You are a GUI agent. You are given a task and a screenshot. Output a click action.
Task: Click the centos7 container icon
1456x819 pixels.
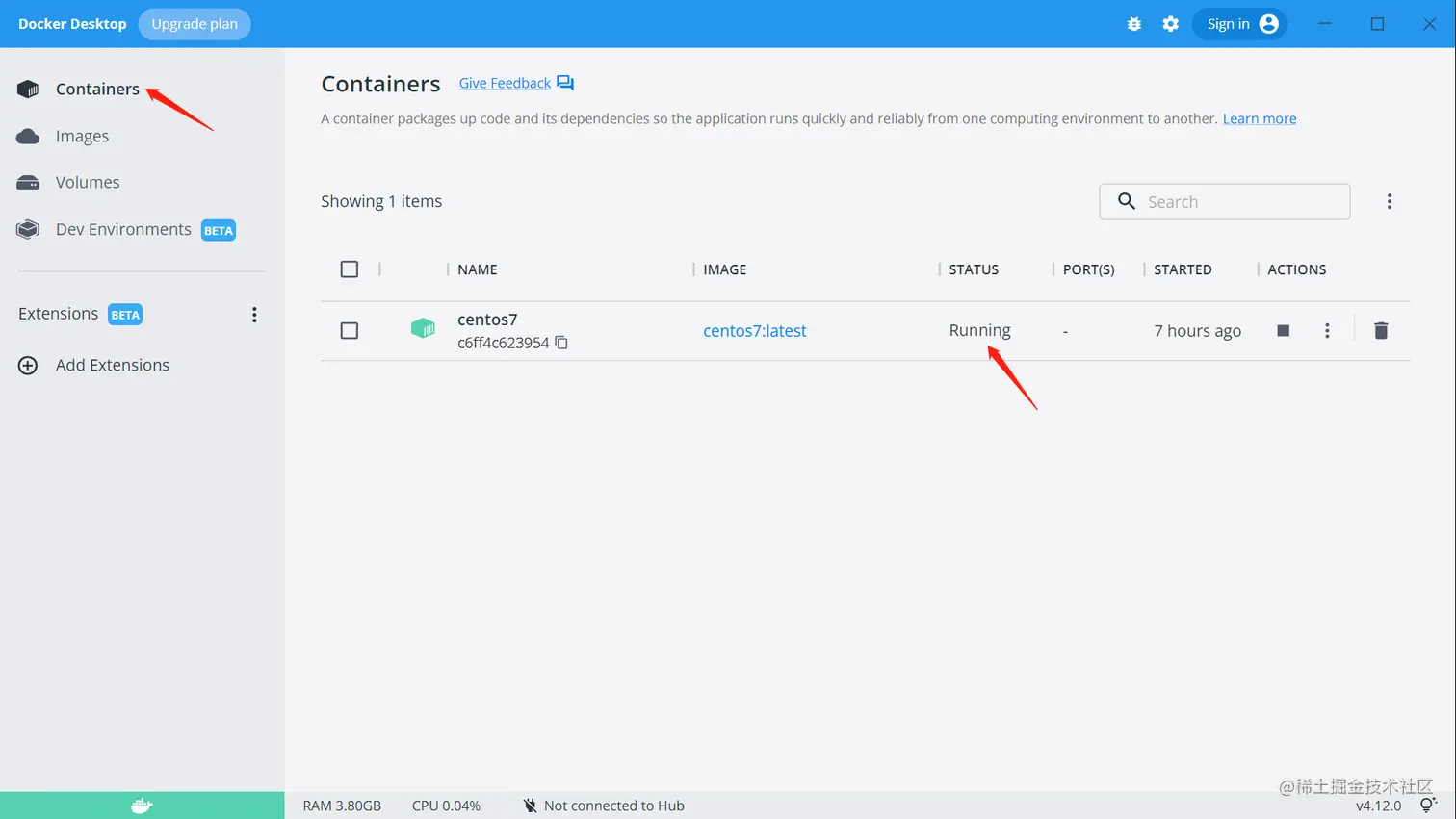tap(423, 329)
